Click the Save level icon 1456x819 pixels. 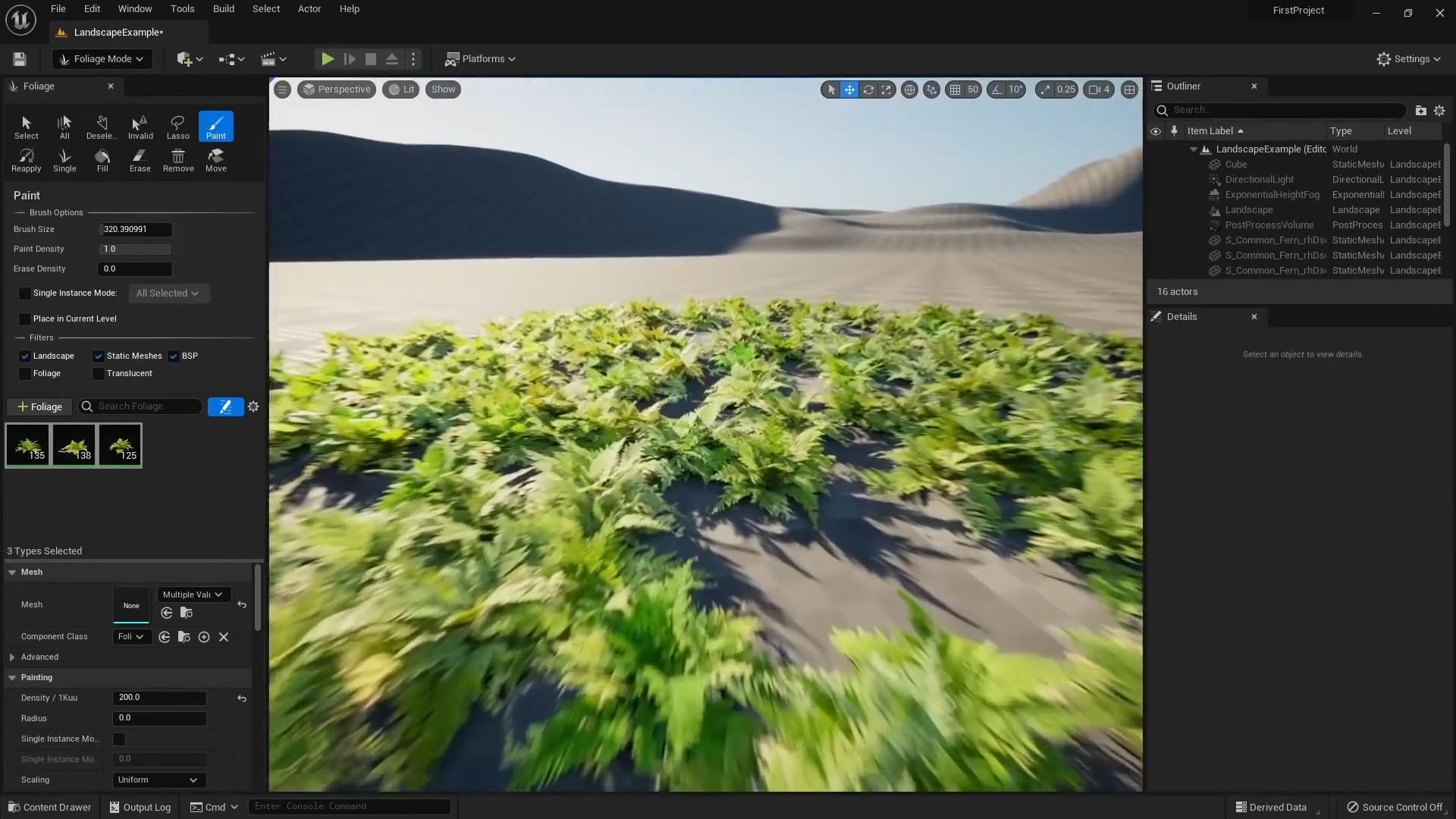(x=20, y=59)
